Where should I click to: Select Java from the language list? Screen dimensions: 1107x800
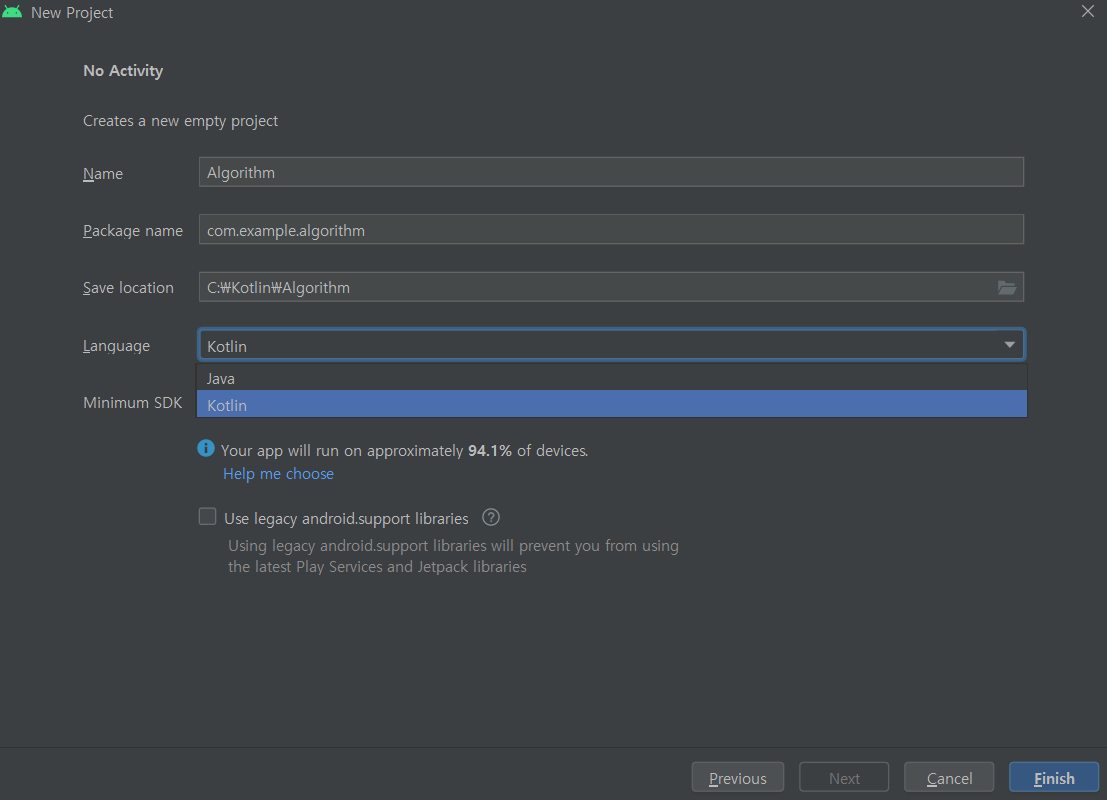tap(611, 378)
